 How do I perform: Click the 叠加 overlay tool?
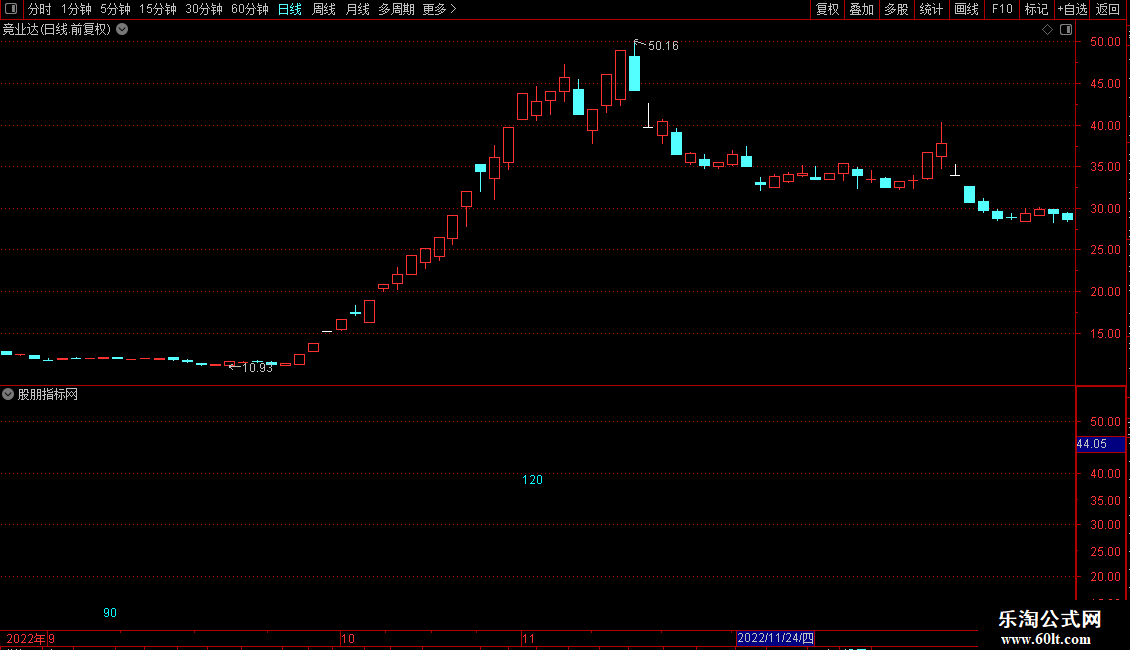coord(861,9)
